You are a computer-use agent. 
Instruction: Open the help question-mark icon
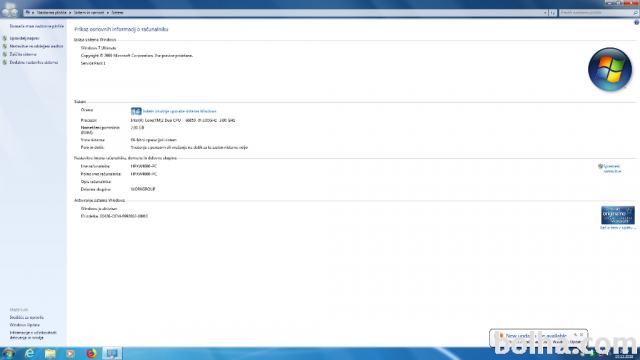coord(636,23)
